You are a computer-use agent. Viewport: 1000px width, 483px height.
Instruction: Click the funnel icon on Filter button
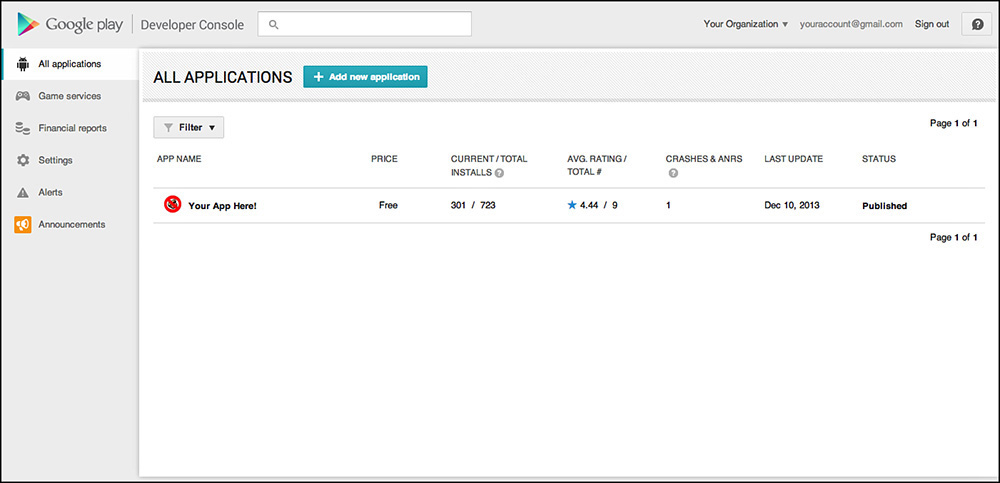click(168, 128)
